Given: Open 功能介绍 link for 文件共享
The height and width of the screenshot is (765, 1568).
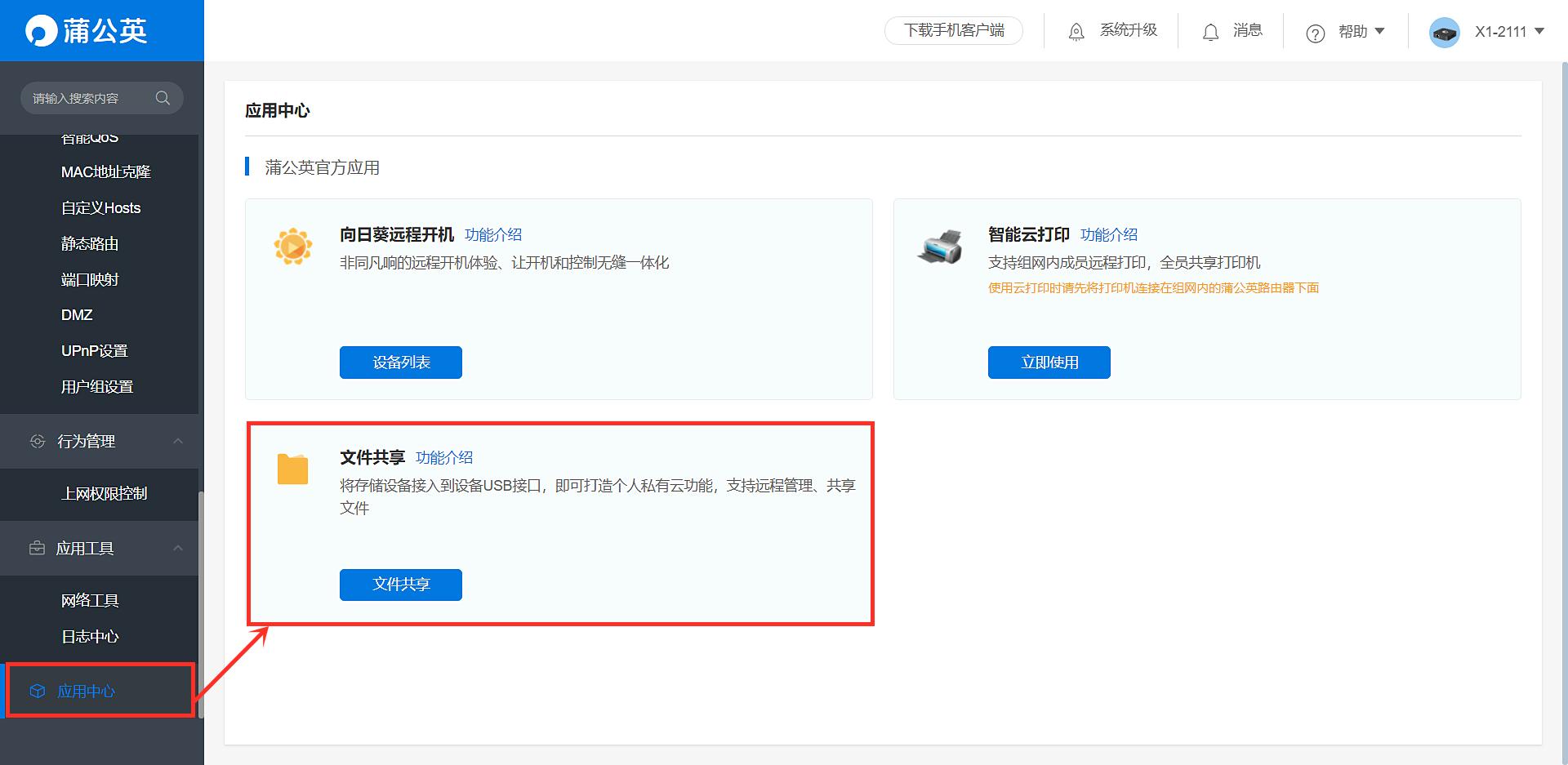Looking at the screenshot, I should pos(444,458).
